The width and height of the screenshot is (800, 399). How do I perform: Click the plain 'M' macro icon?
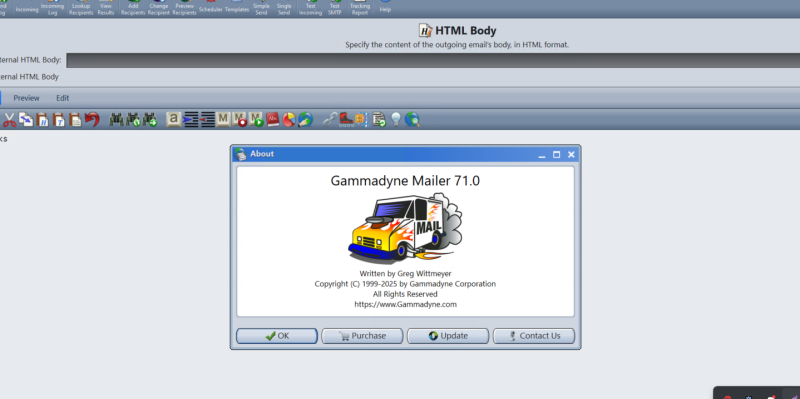coord(223,120)
